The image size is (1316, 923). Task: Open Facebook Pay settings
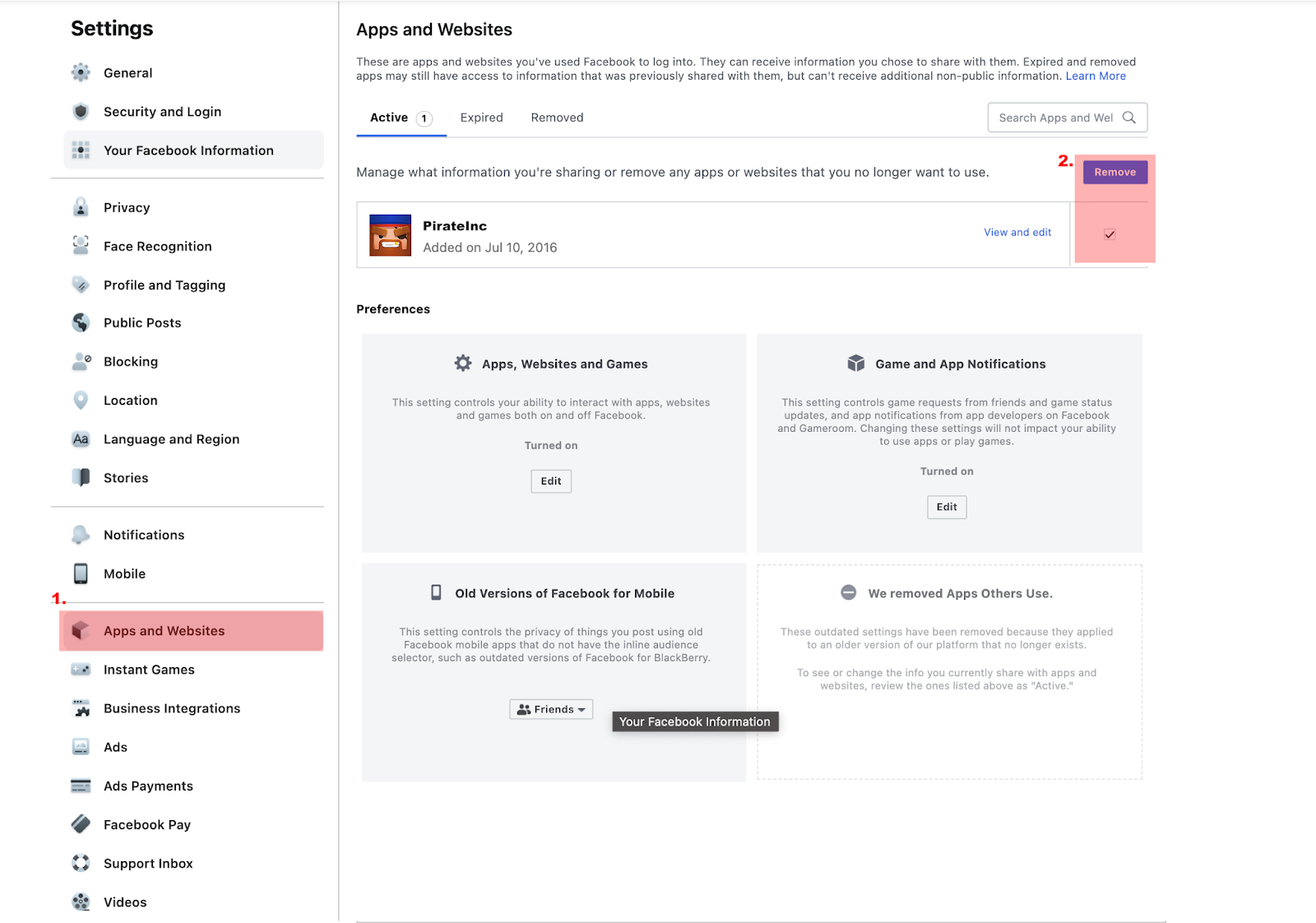[x=193, y=824]
